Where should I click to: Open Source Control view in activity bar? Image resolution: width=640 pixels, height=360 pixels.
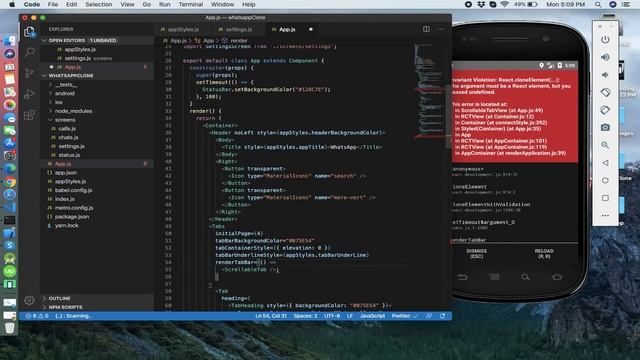(x=29, y=73)
